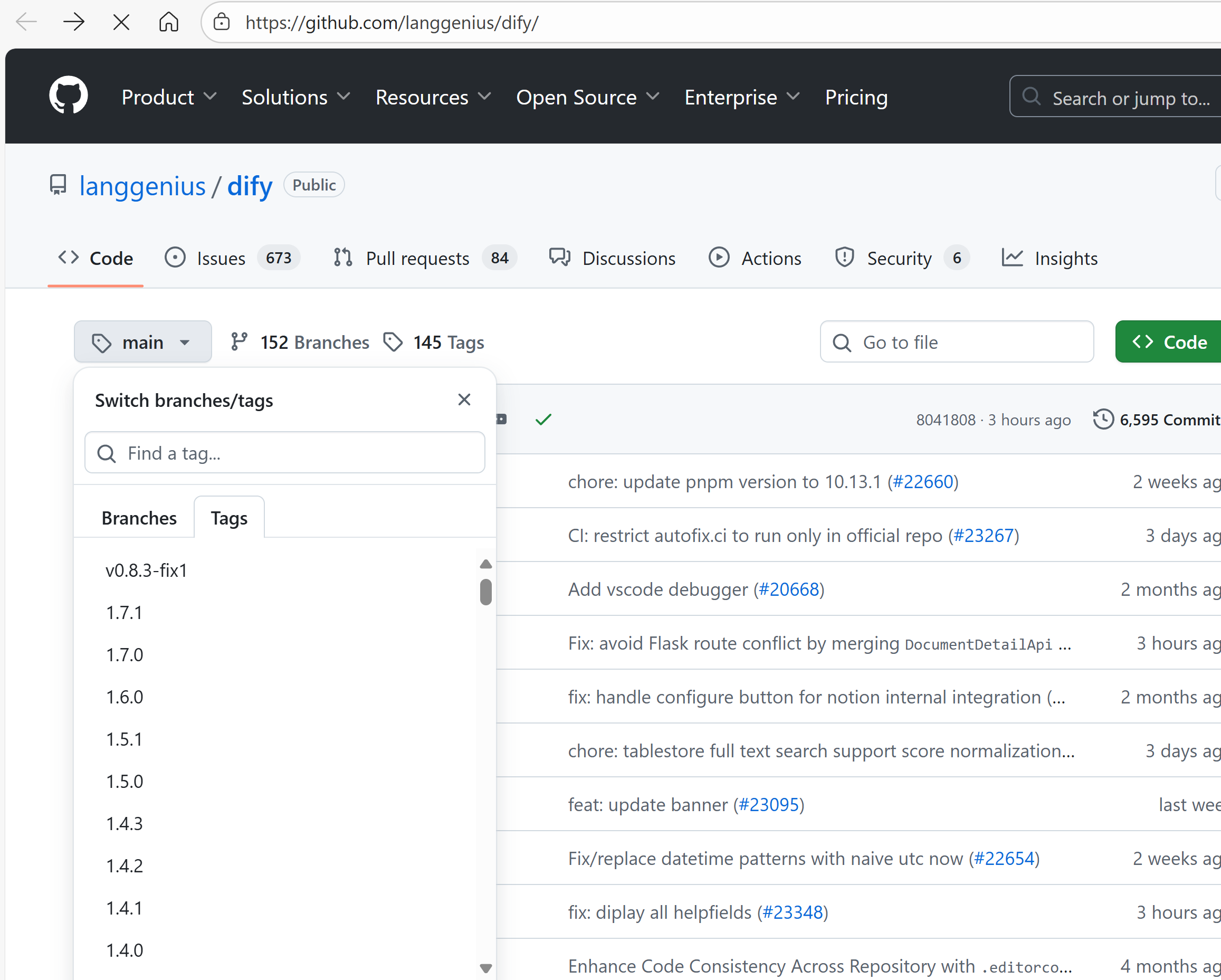Expand the Resources menu
The image size is (1221, 980).
pos(433,97)
